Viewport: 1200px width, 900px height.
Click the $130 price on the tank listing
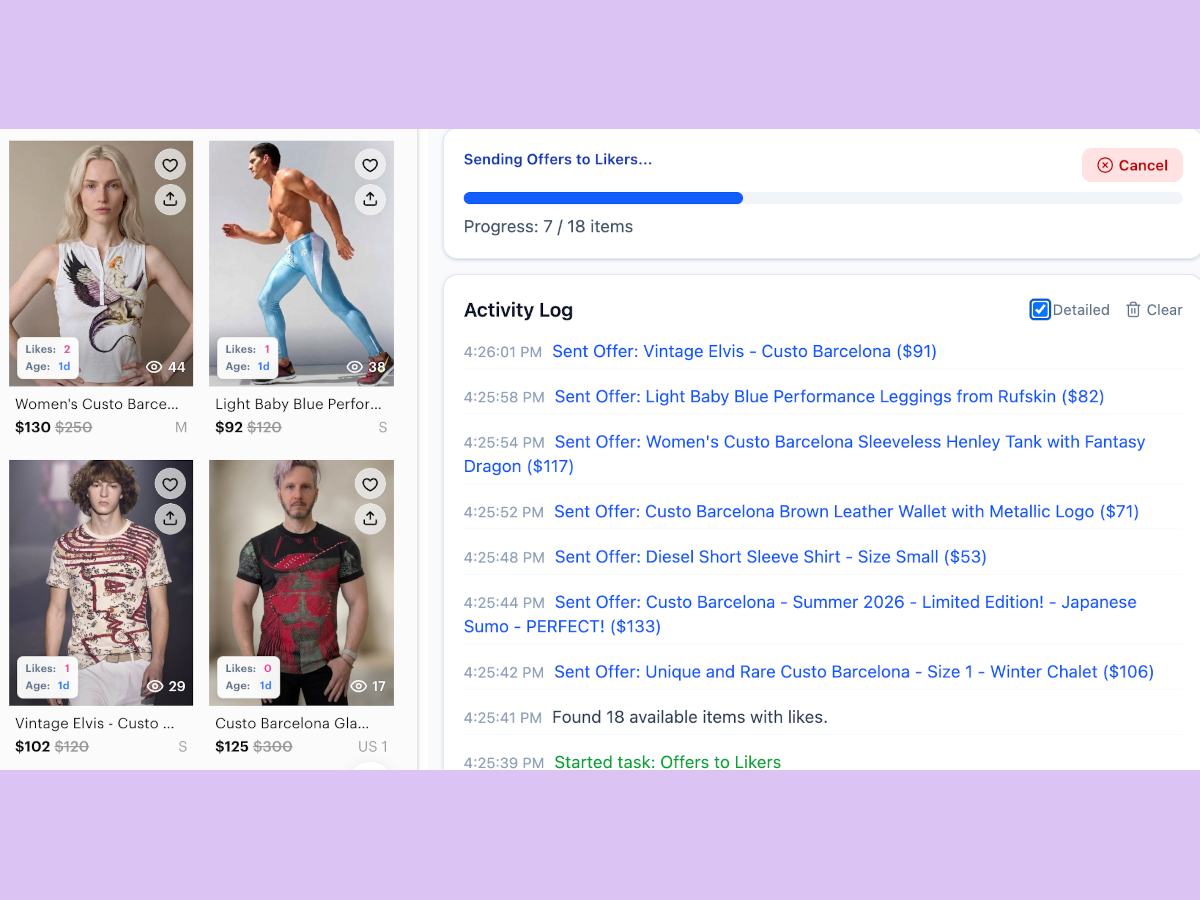click(32, 427)
